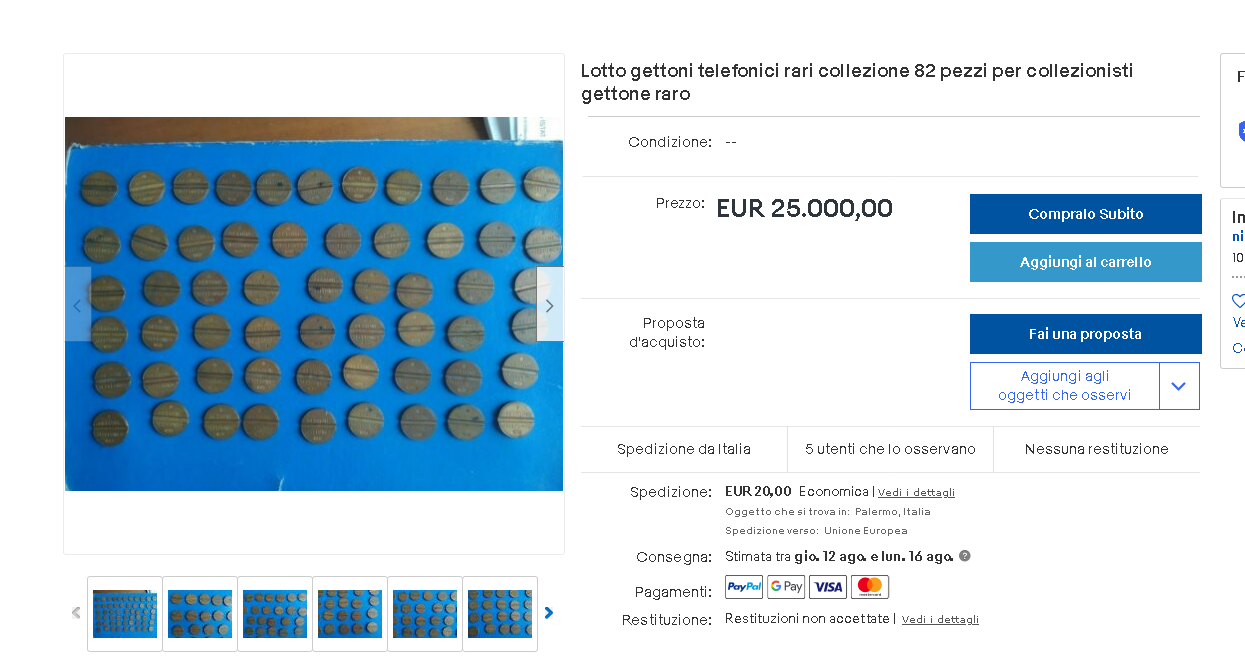Buy now with Compralo Subito
The height and width of the screenshot is (660, 1245).
(1086, 214)
